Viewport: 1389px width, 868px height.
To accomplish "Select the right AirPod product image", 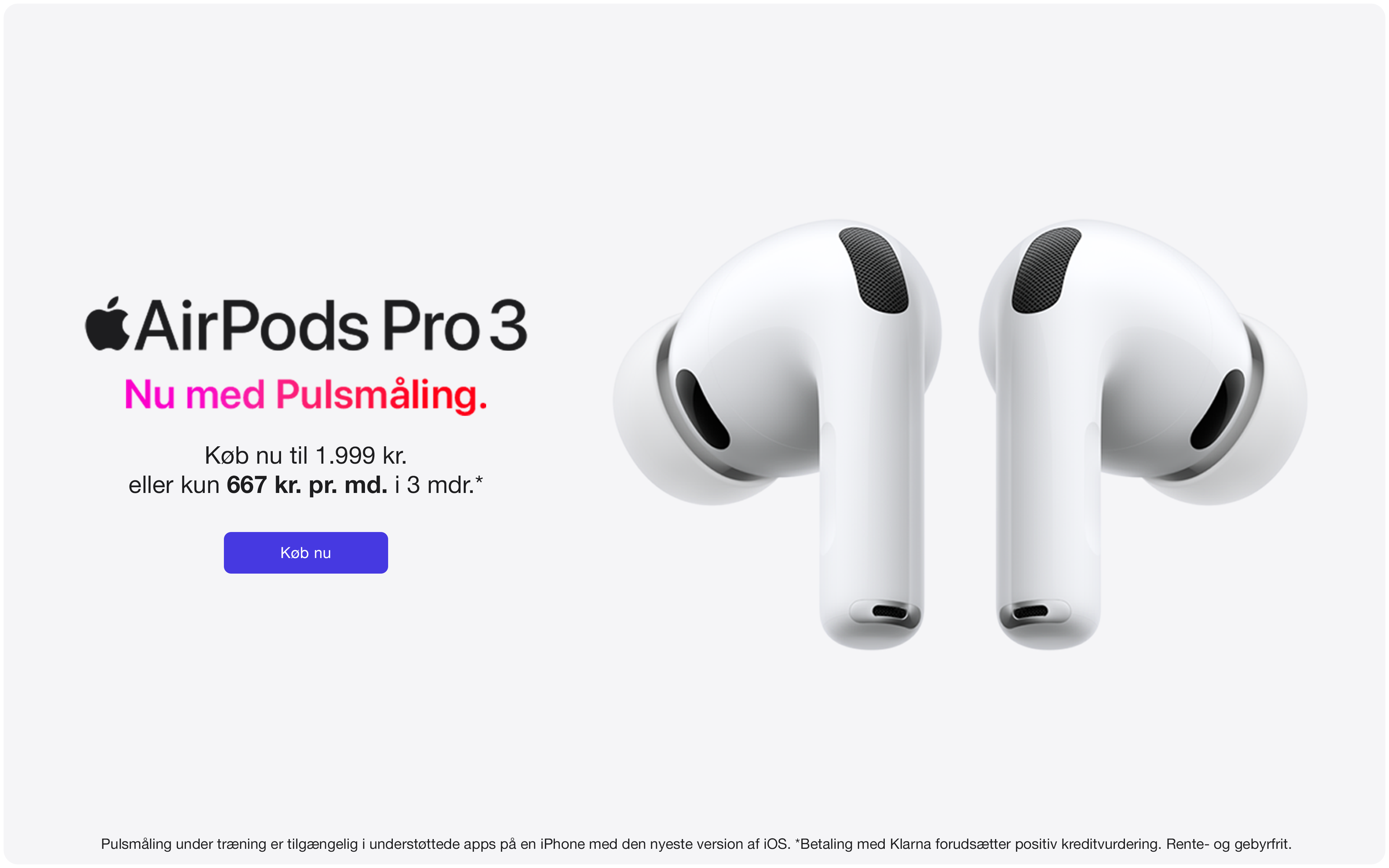I will click(x=1143, y=435).
